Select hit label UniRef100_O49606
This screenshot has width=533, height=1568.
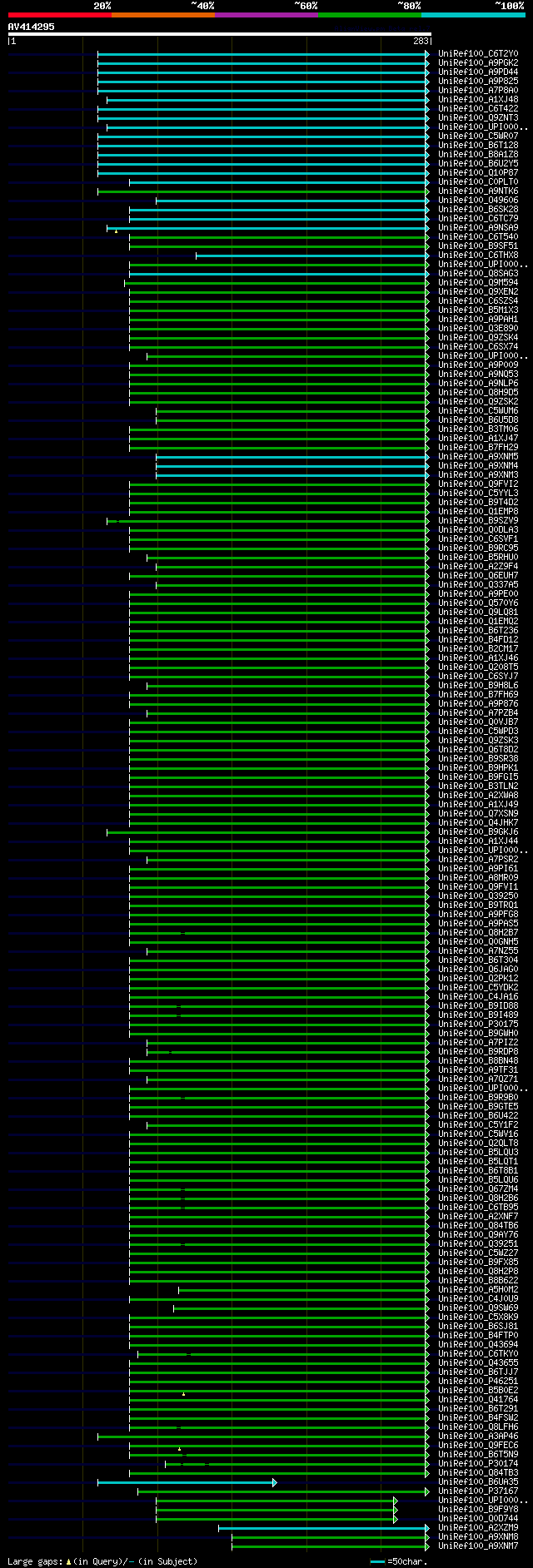click(x=478, y=201)
